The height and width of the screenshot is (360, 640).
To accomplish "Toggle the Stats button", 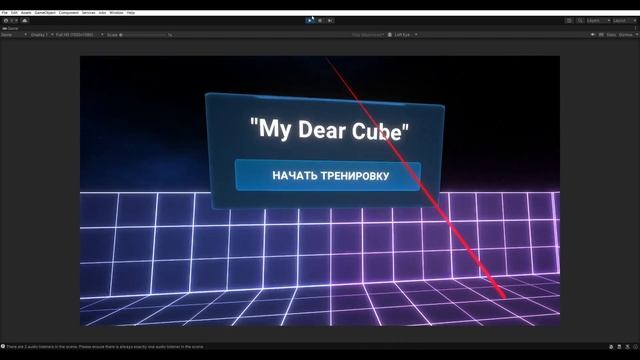I will 611,35.
